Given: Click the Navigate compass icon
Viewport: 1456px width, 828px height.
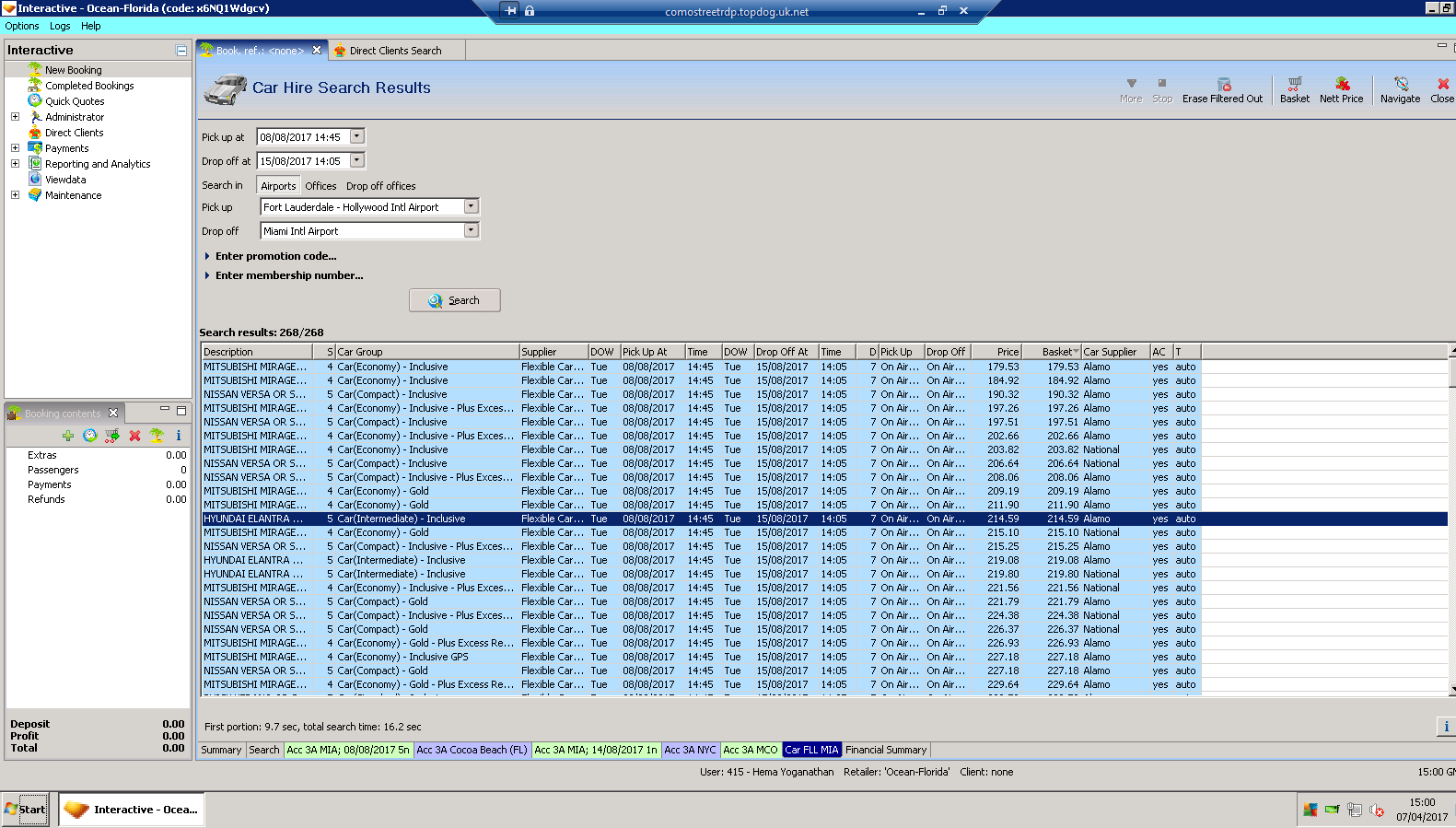Looking at the screenshot, I should coord(1400,85).
